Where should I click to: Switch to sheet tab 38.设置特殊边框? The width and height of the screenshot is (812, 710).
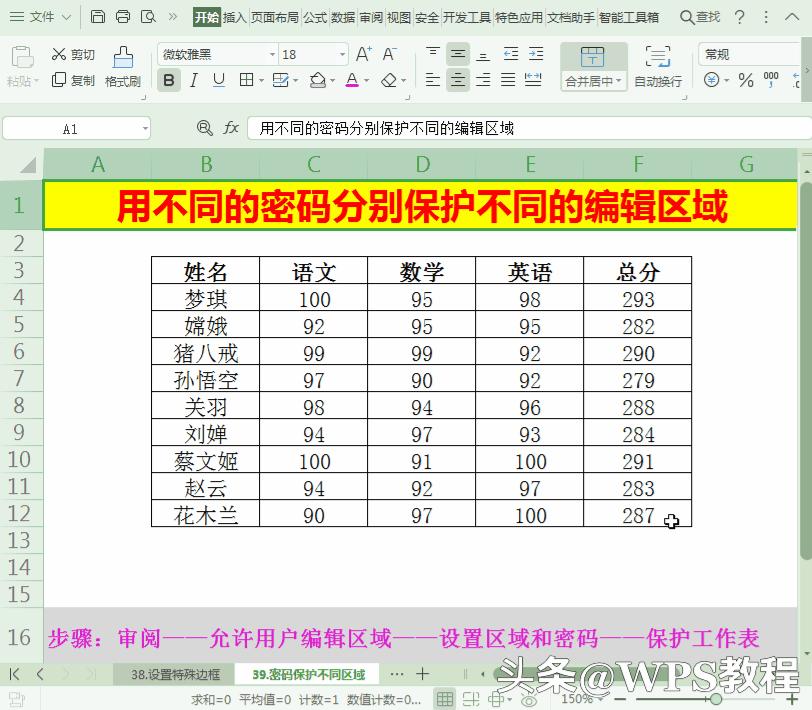coord(175,674)
